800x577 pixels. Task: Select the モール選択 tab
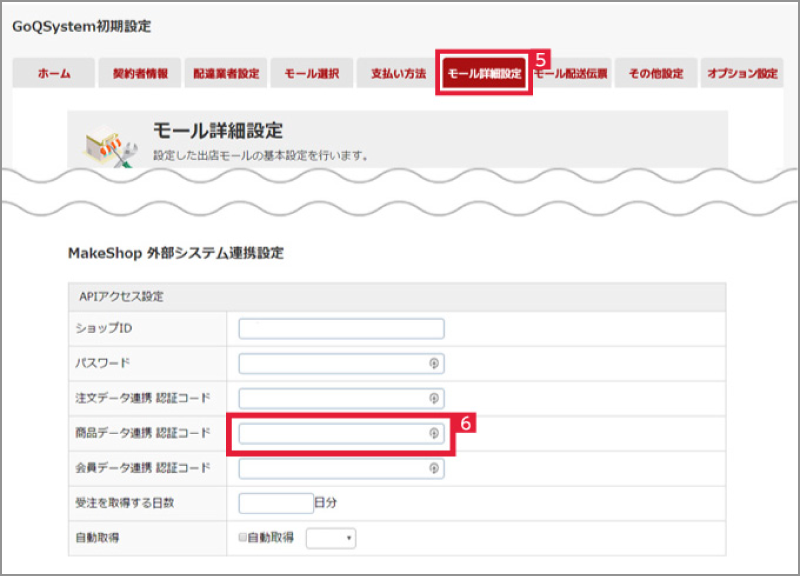312,73
